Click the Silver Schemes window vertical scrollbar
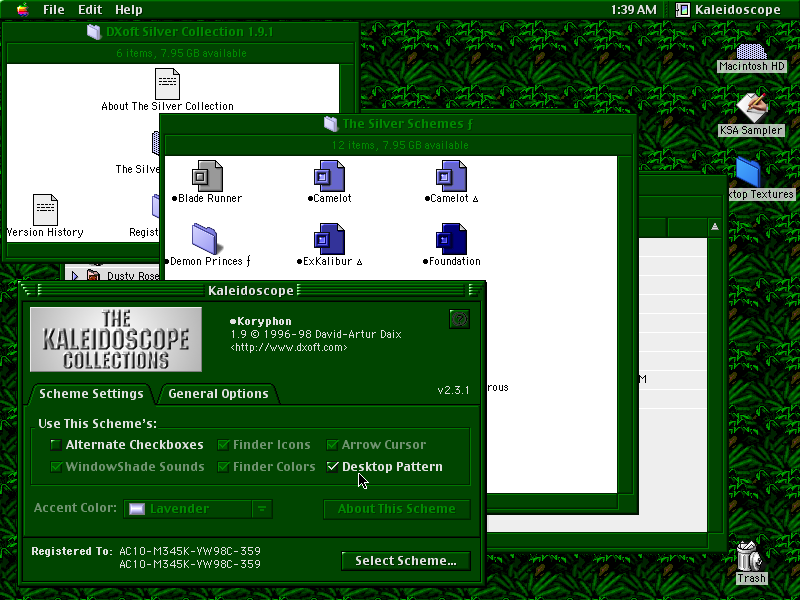Screen dimensions: 800x600 tap(624, 324)
